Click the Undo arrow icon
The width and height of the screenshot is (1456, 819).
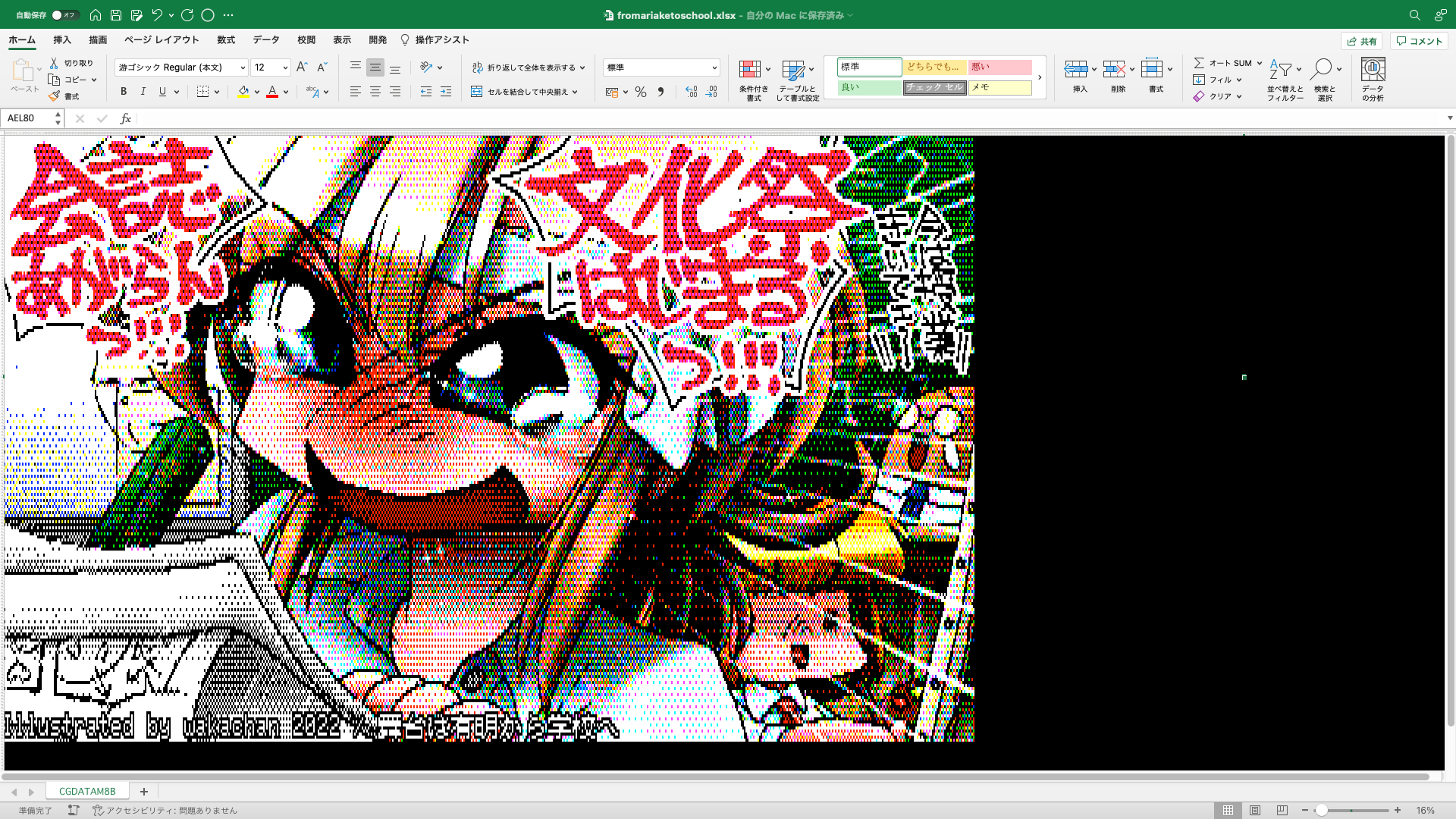[157, 15]
